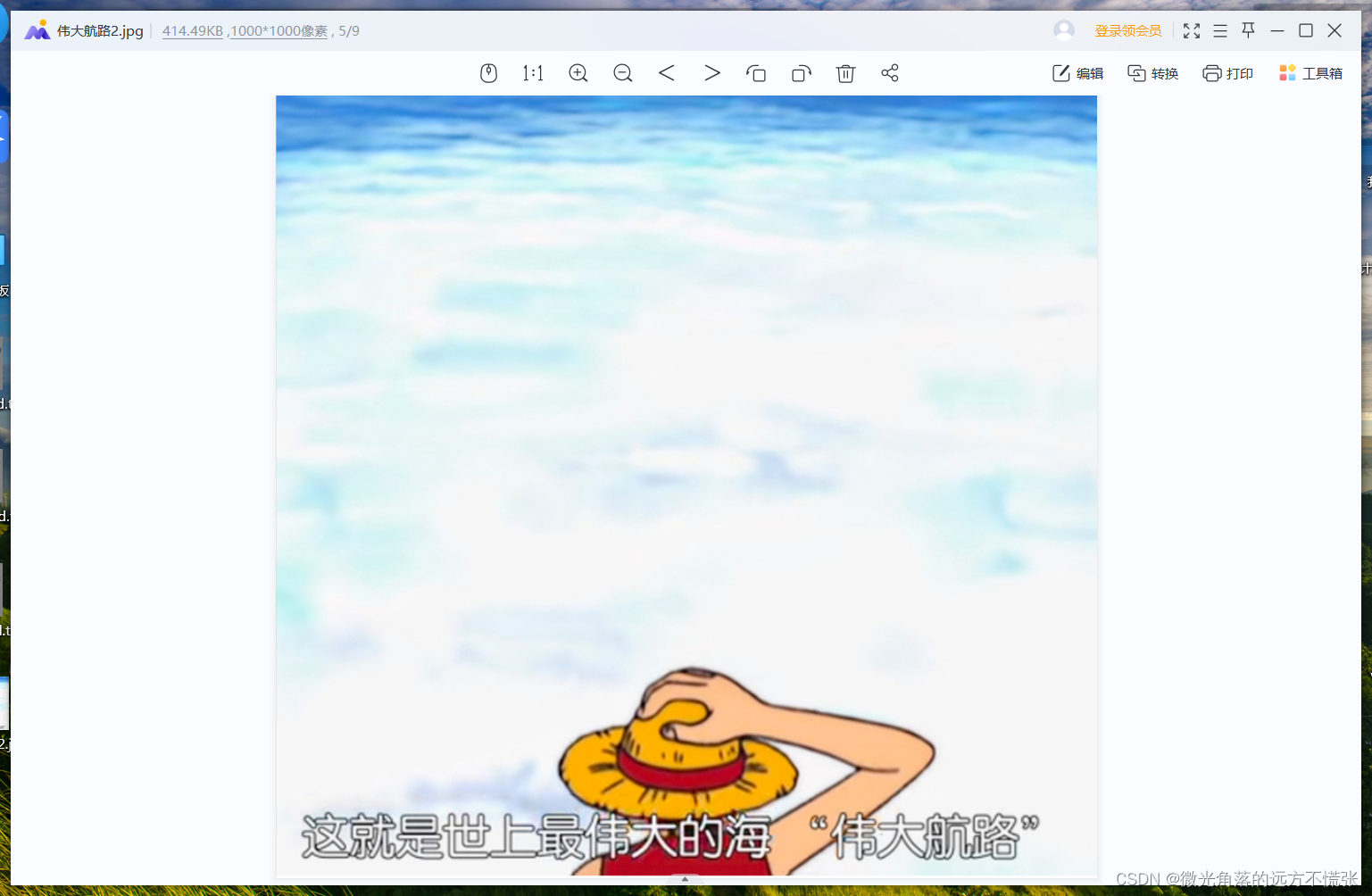Click the user avatar icon
Image resolution: width=1372 pixels, height=896 pixels.
tap(1063, 30)
